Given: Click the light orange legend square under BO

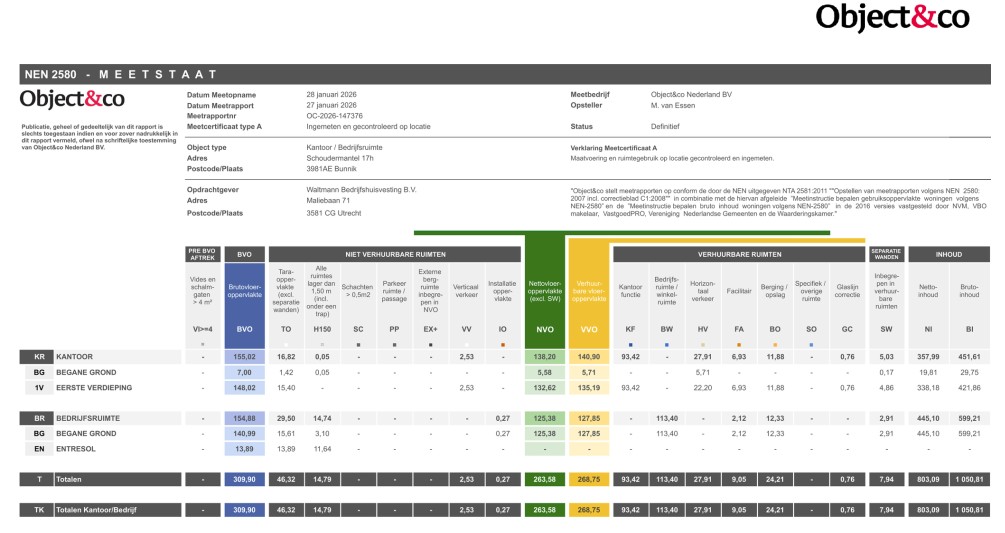Looking at the screenshot, I should (x=775, y=344).
